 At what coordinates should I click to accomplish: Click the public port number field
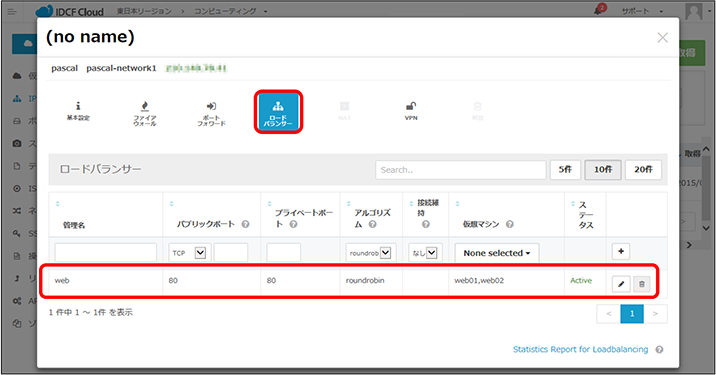point(231,253)
